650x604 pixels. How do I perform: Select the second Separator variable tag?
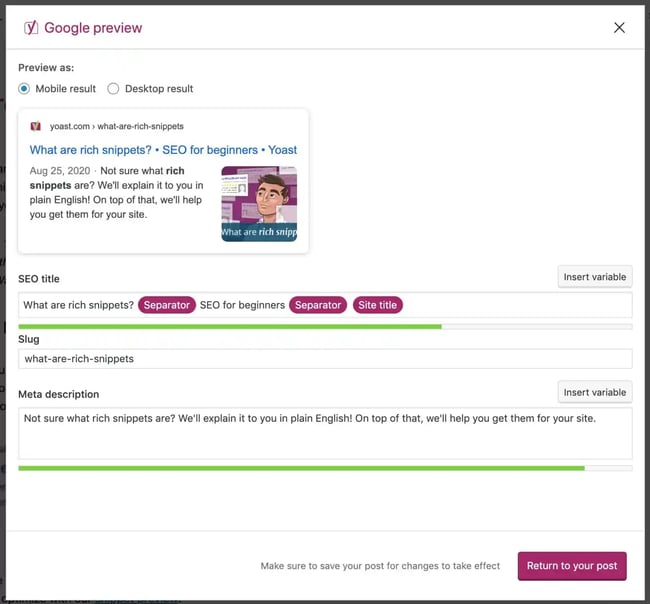tap(318, 305)
